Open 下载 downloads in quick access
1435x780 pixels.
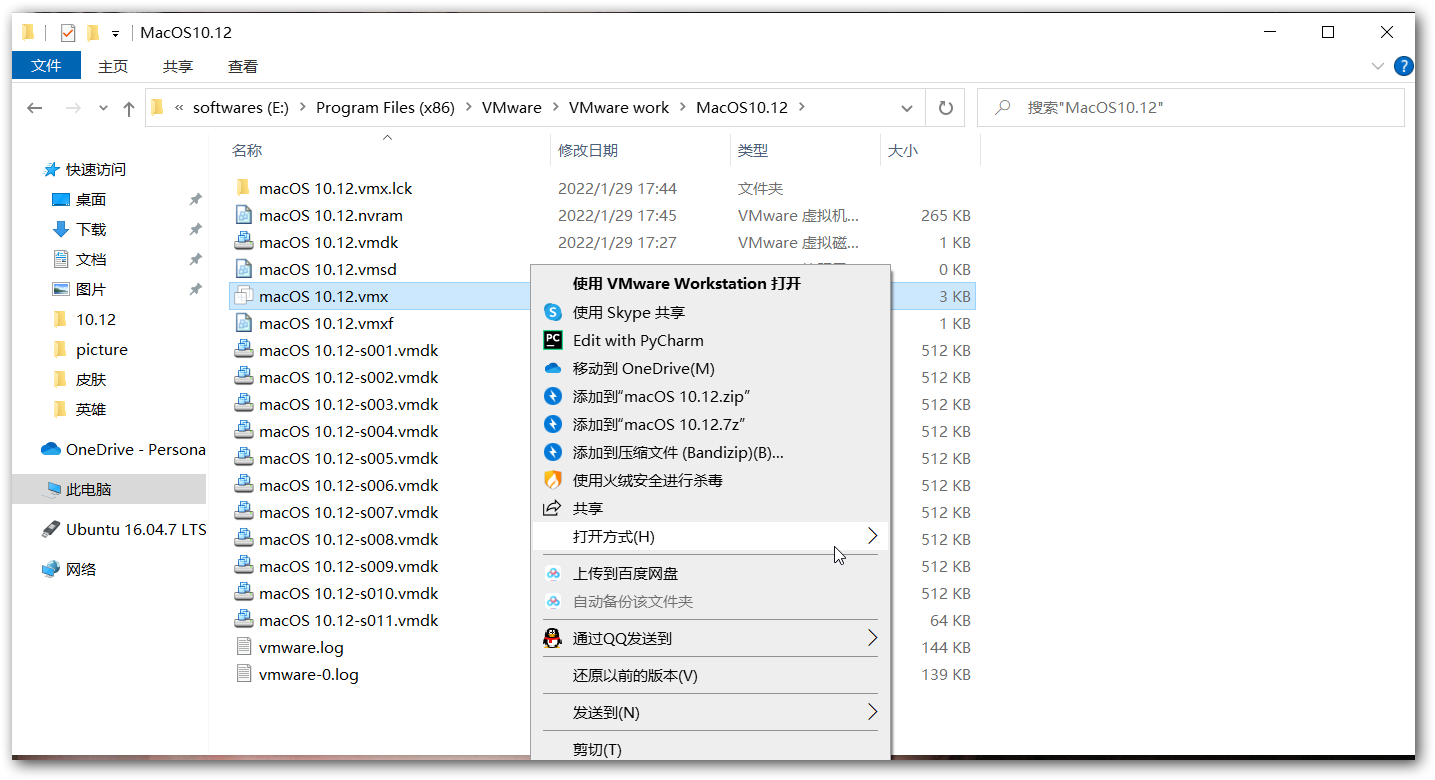91,229
